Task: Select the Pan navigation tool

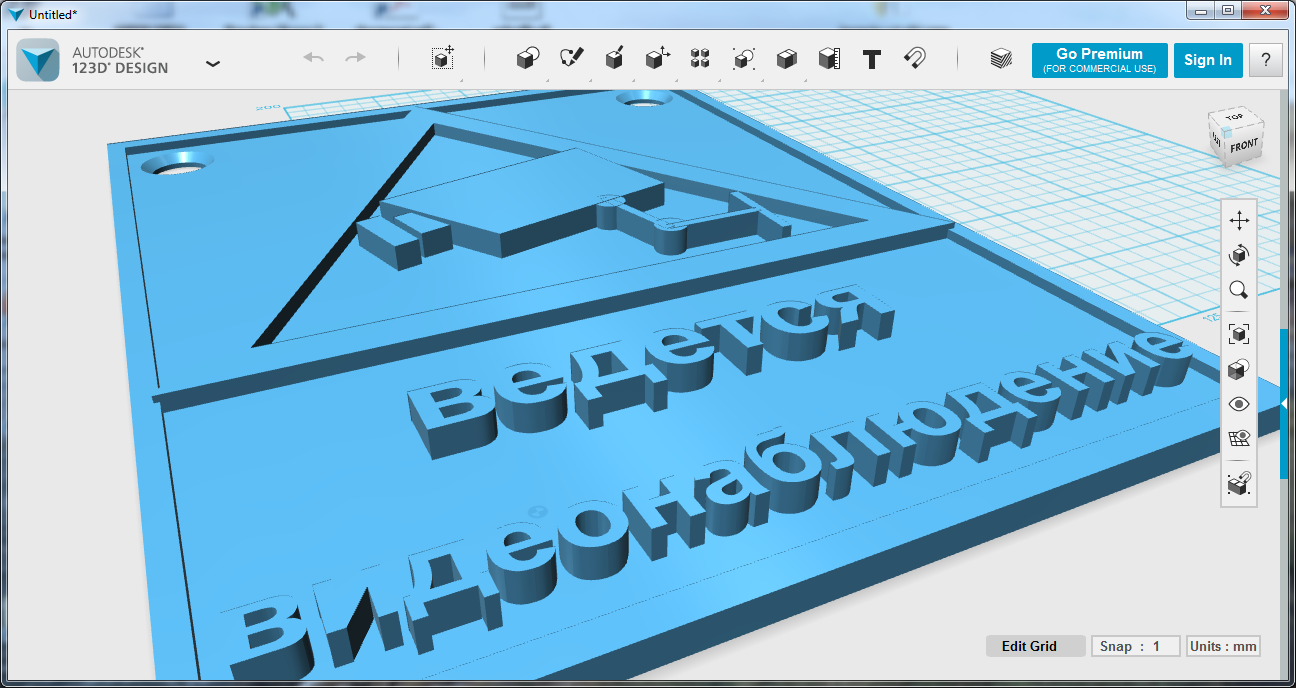Action: click(x=1239, y=220)
